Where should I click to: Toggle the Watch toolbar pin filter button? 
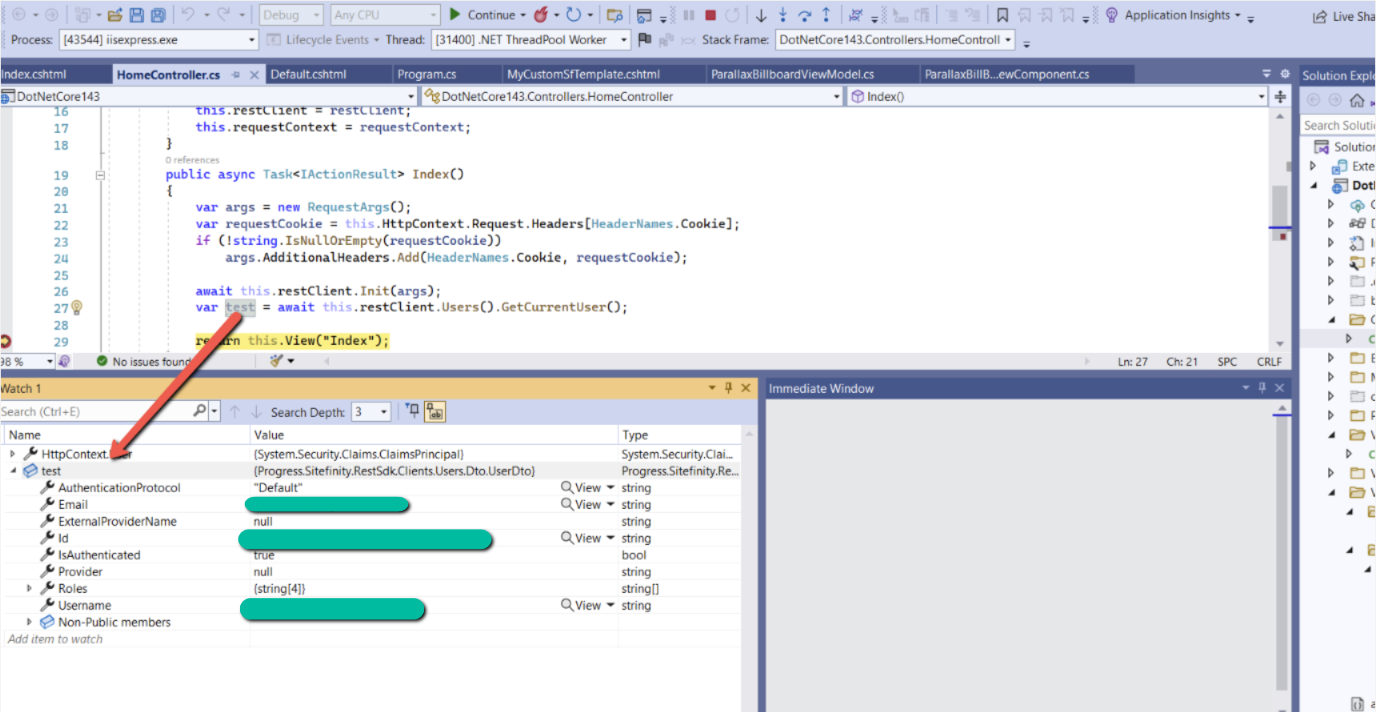click(413, 411)
